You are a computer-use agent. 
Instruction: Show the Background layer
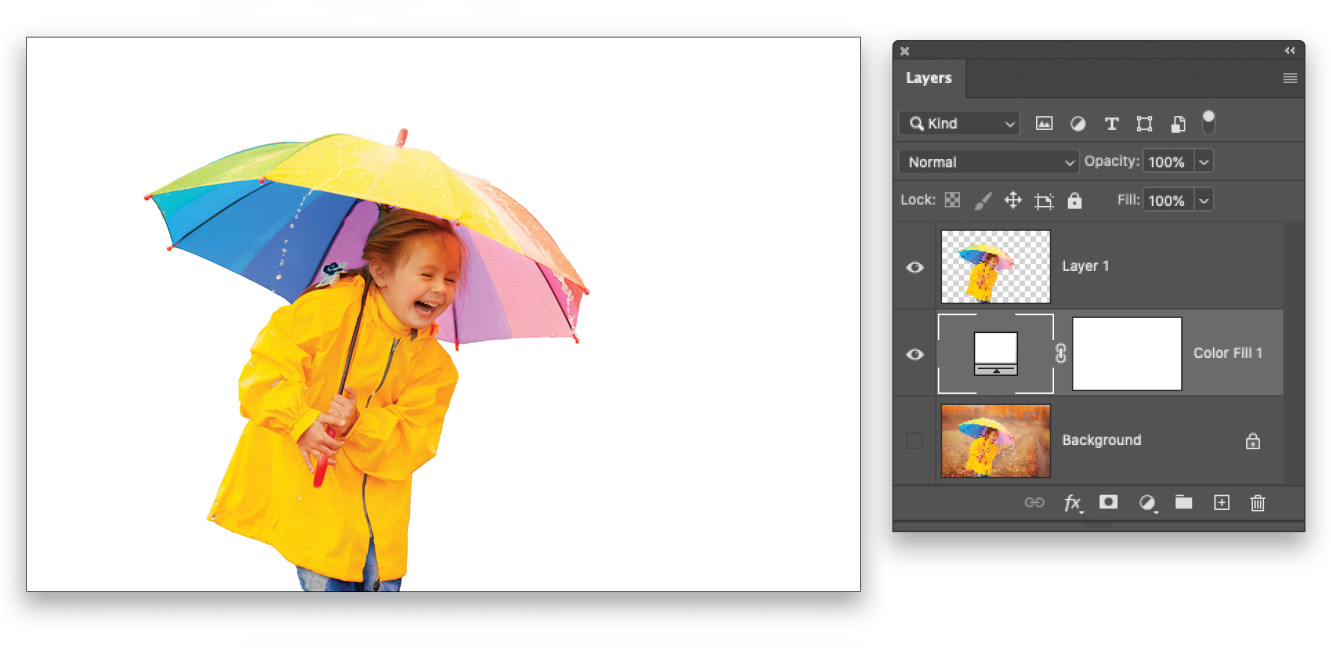(914, 440)
